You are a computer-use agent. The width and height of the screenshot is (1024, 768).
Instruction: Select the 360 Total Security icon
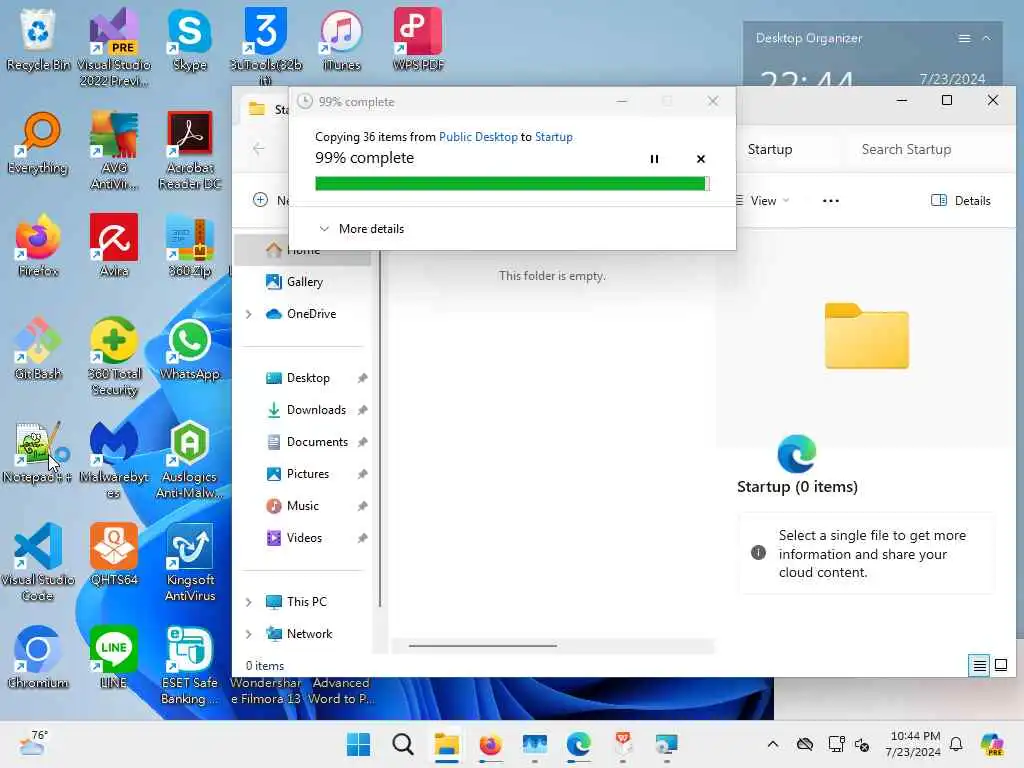[x=114, y=357]
